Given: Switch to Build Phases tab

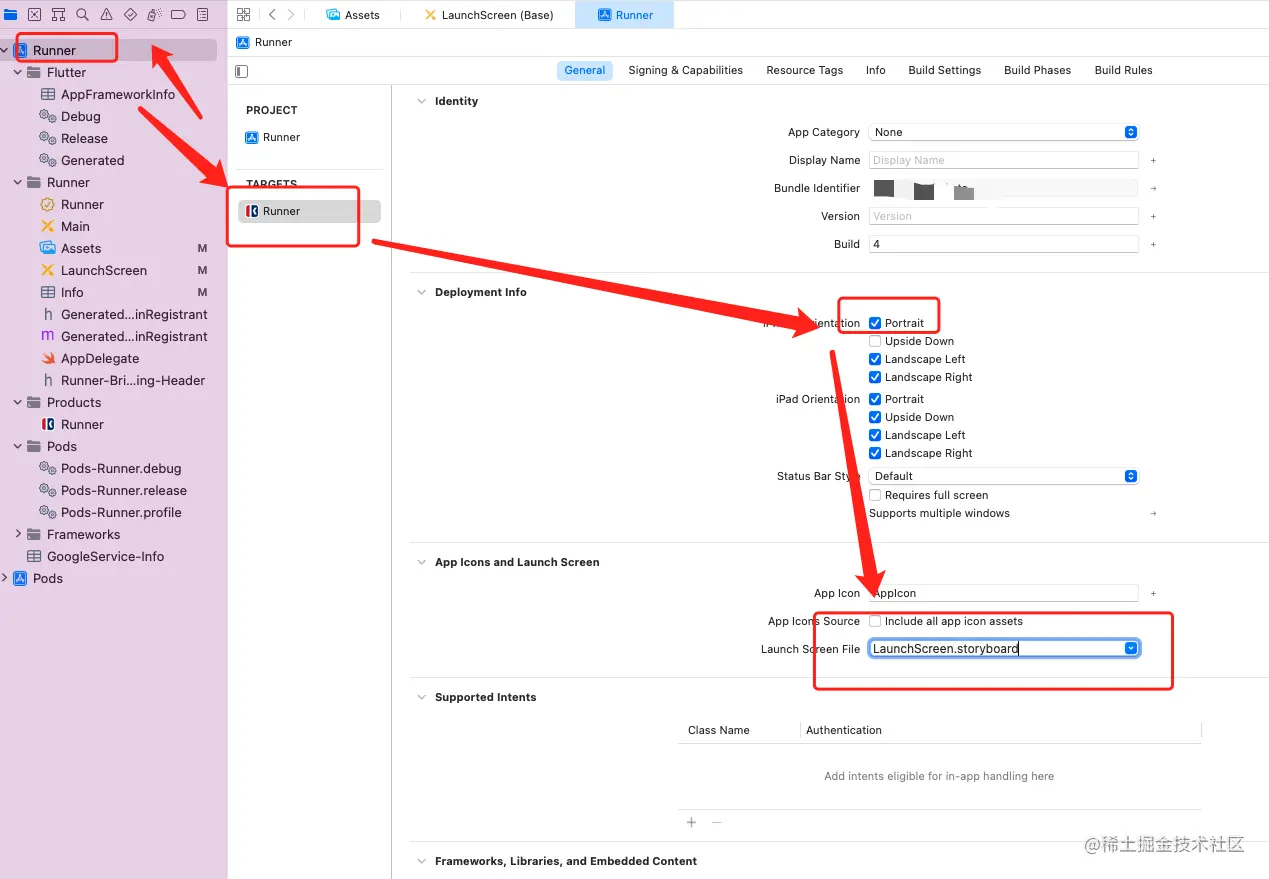Looking at the screenshot, I should coord(1037,70).
